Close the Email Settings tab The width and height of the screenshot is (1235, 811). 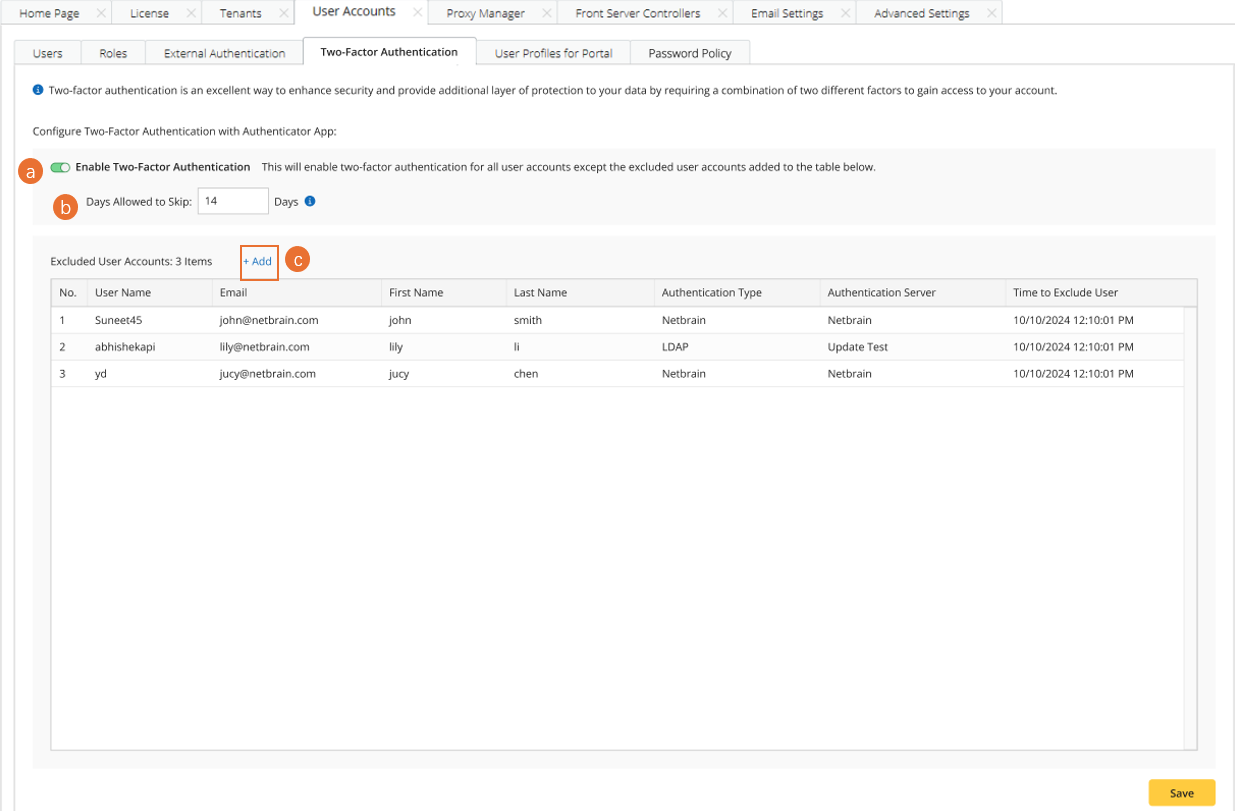pyautogui.click(x=845, y=13)
